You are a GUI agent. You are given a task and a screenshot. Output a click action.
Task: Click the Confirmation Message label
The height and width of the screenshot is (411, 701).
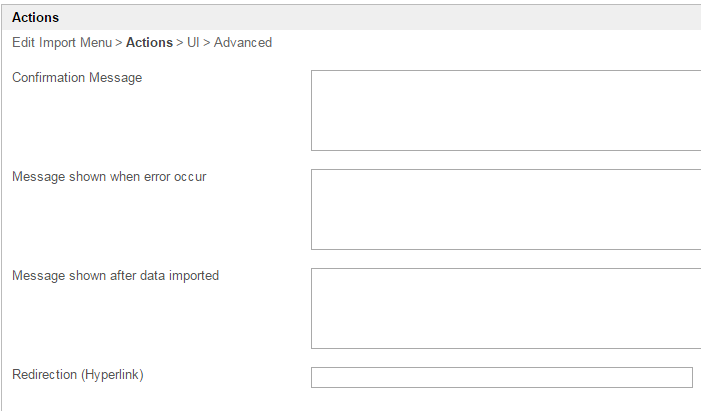point(77,78)
